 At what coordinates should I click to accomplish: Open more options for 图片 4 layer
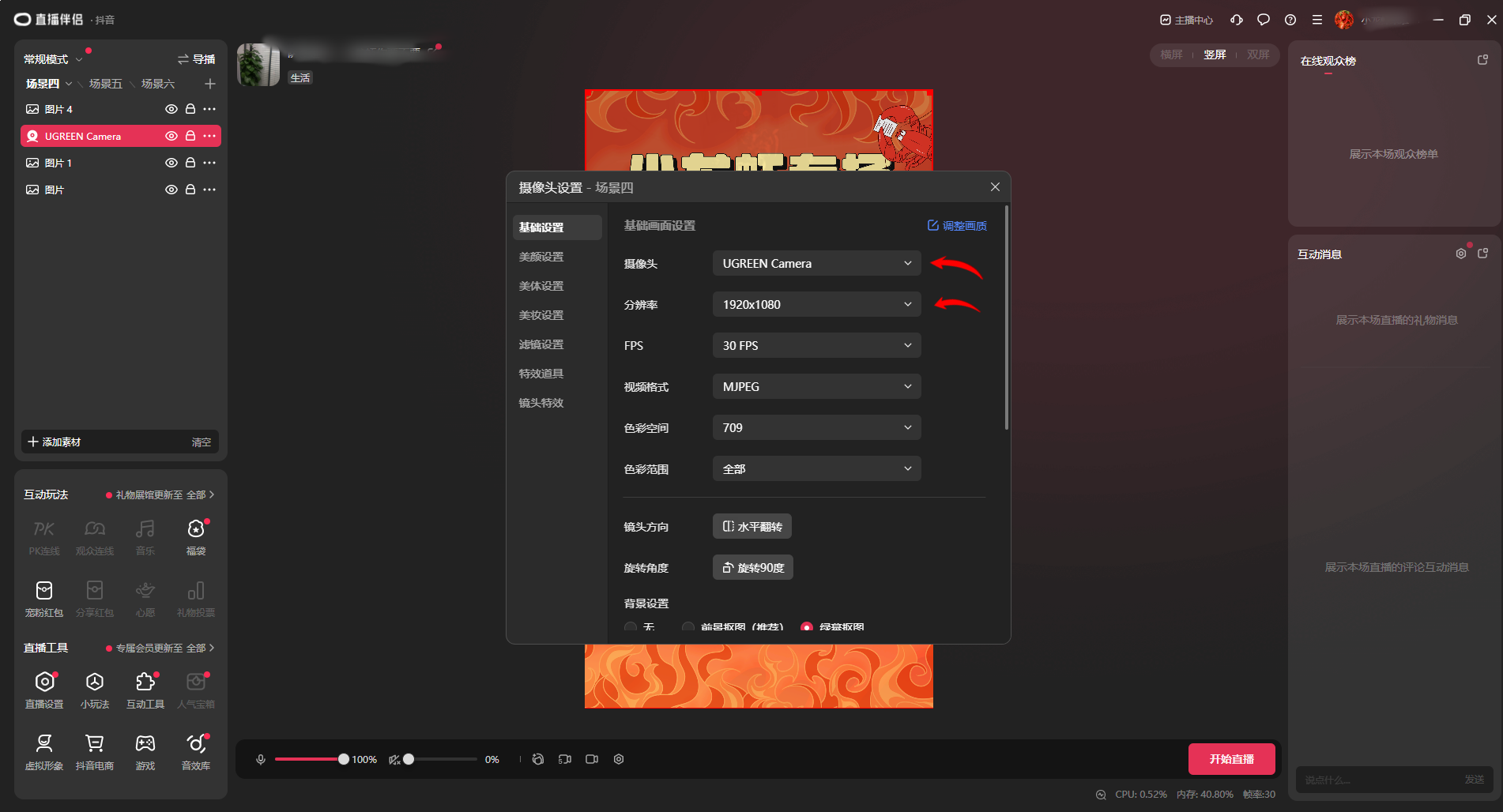(x=209, y=109)
